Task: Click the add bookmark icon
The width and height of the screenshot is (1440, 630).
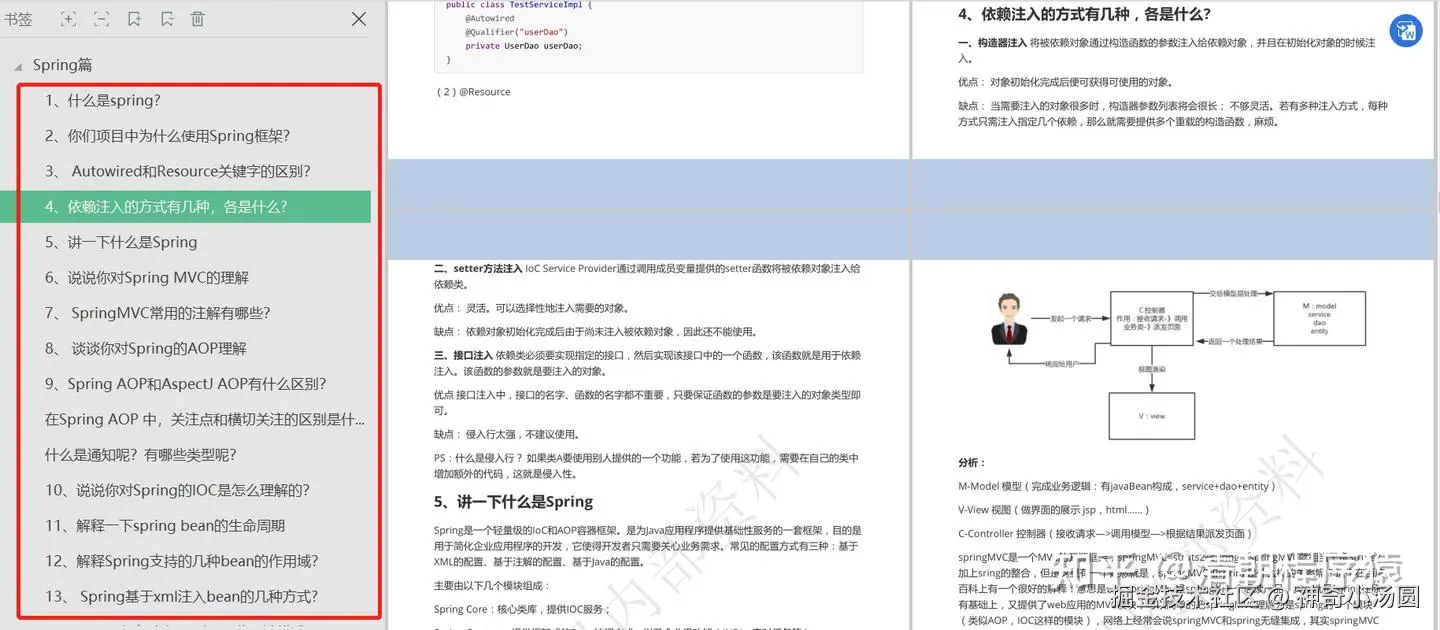Action: [x=134, y=19]
